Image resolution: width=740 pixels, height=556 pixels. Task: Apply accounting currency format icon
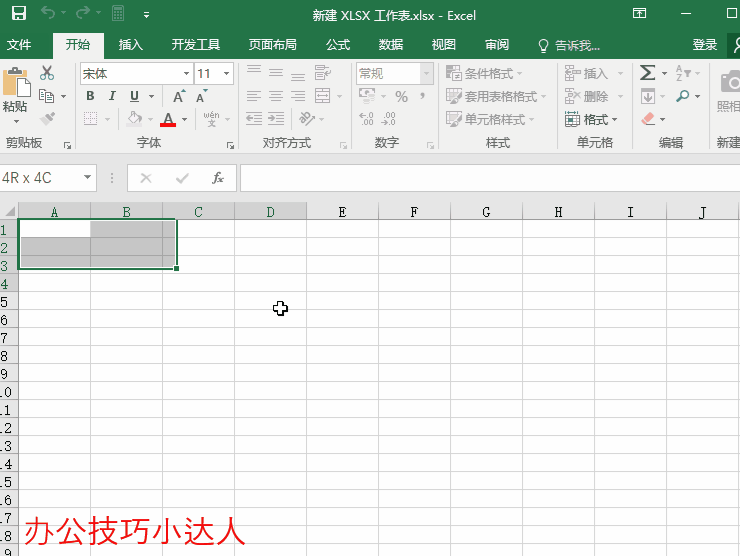367,96
